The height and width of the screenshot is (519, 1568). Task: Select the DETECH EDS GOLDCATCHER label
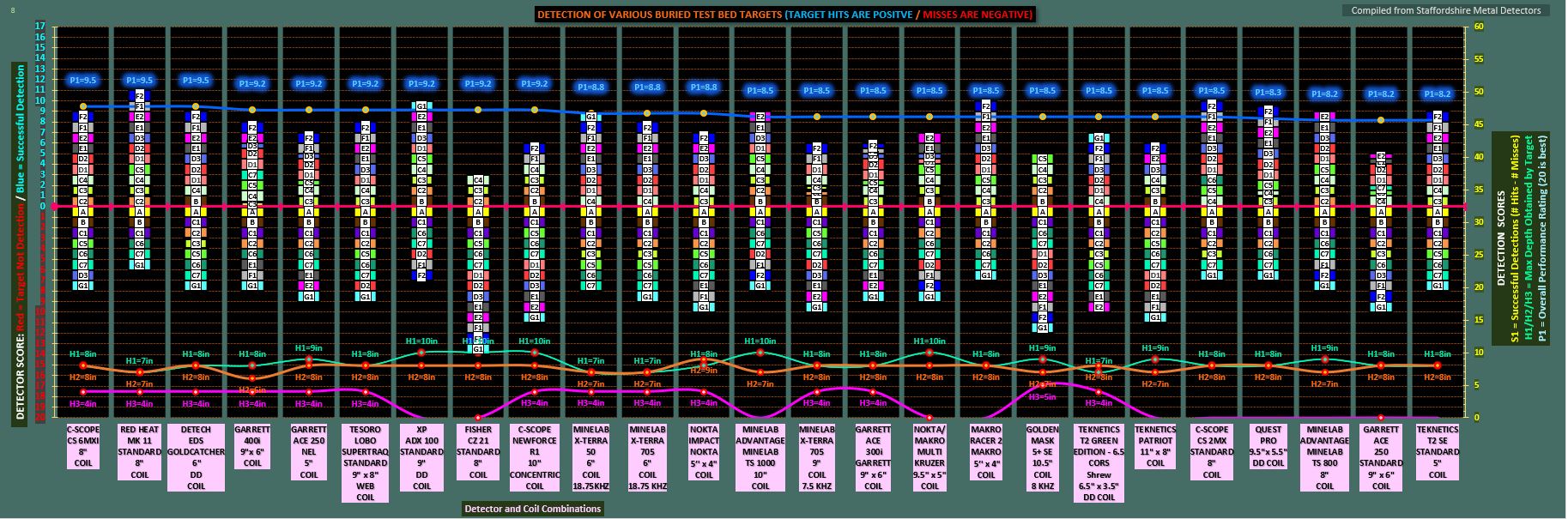197,457
